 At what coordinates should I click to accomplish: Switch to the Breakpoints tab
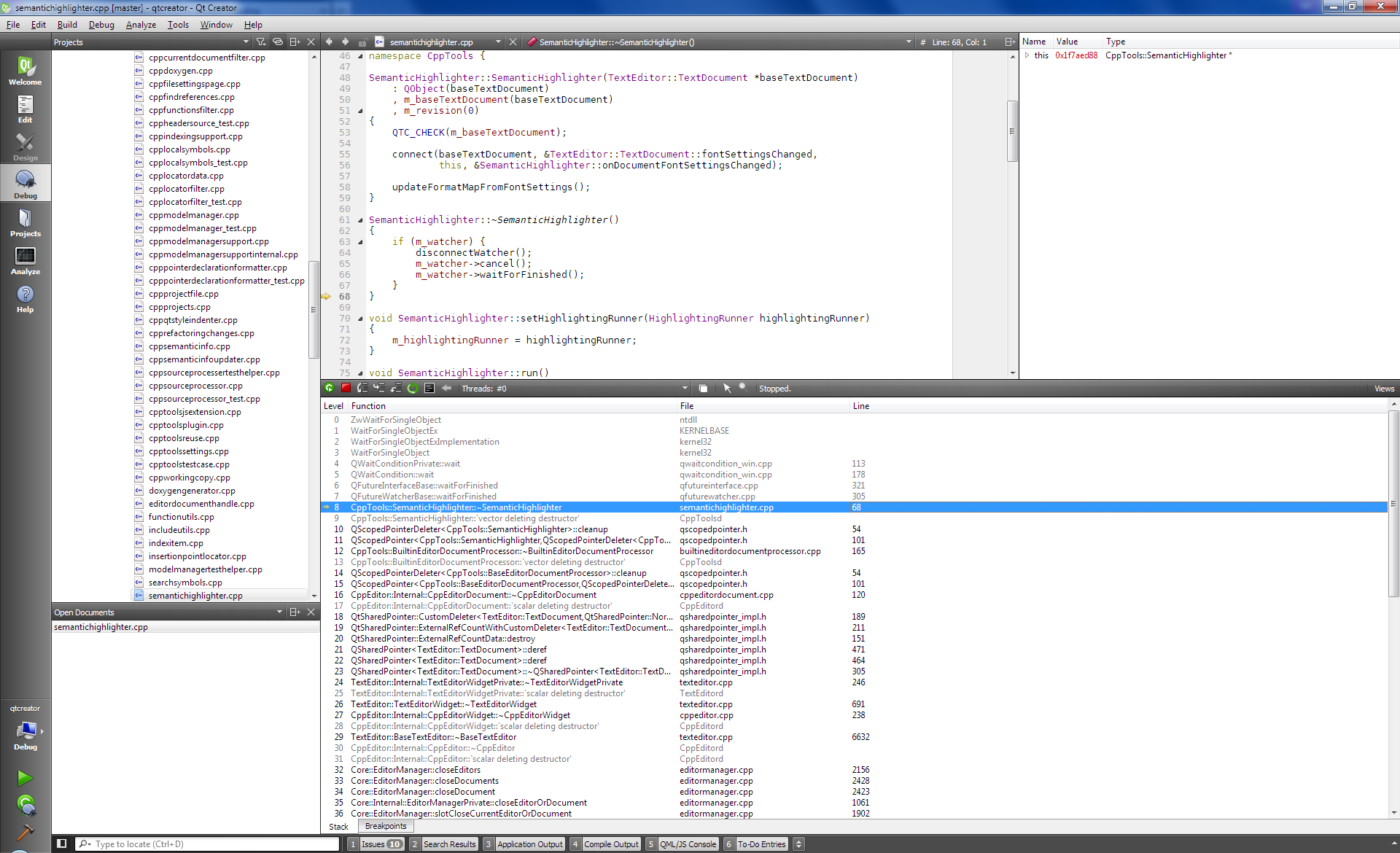pyautogui.click(x=386, y=826)
